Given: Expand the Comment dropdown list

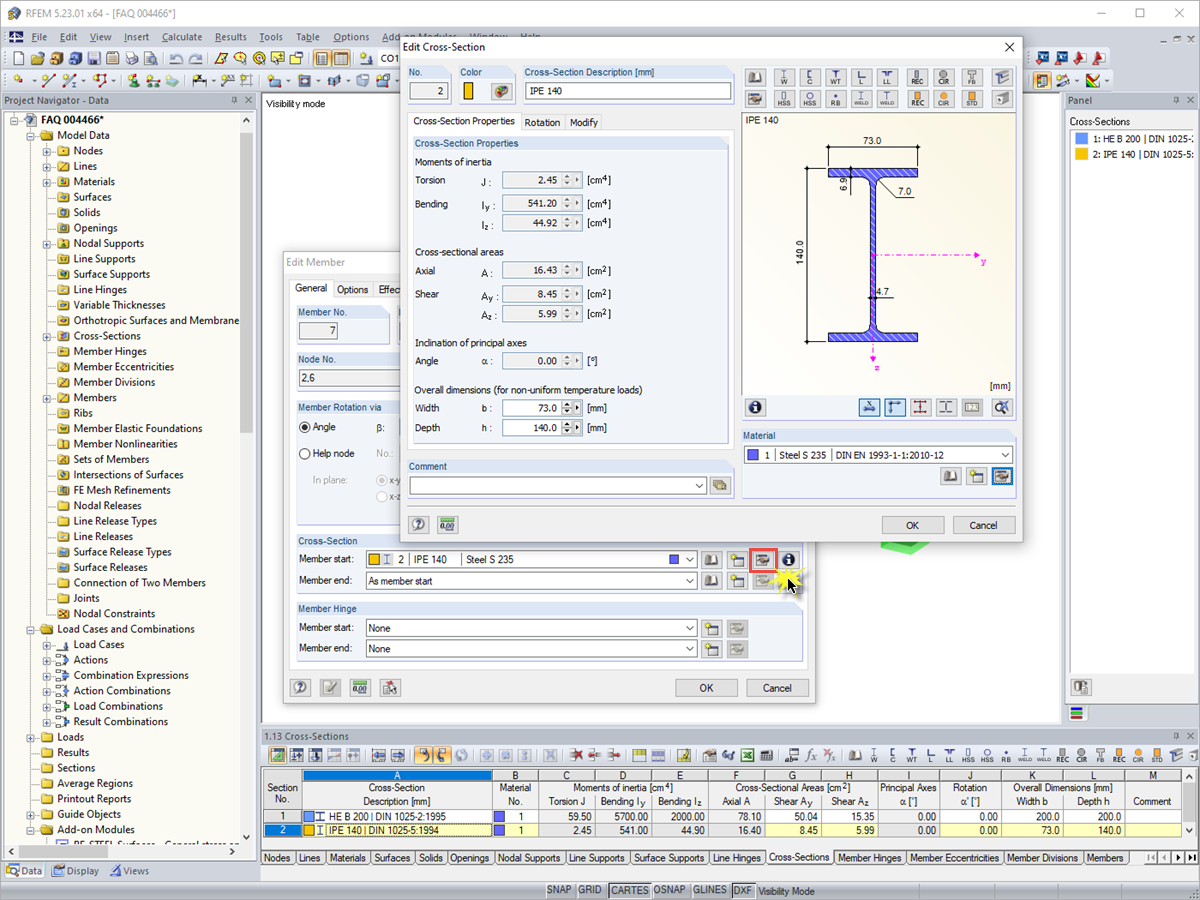Looking at the screenshot, I should (x=699, y=486).
